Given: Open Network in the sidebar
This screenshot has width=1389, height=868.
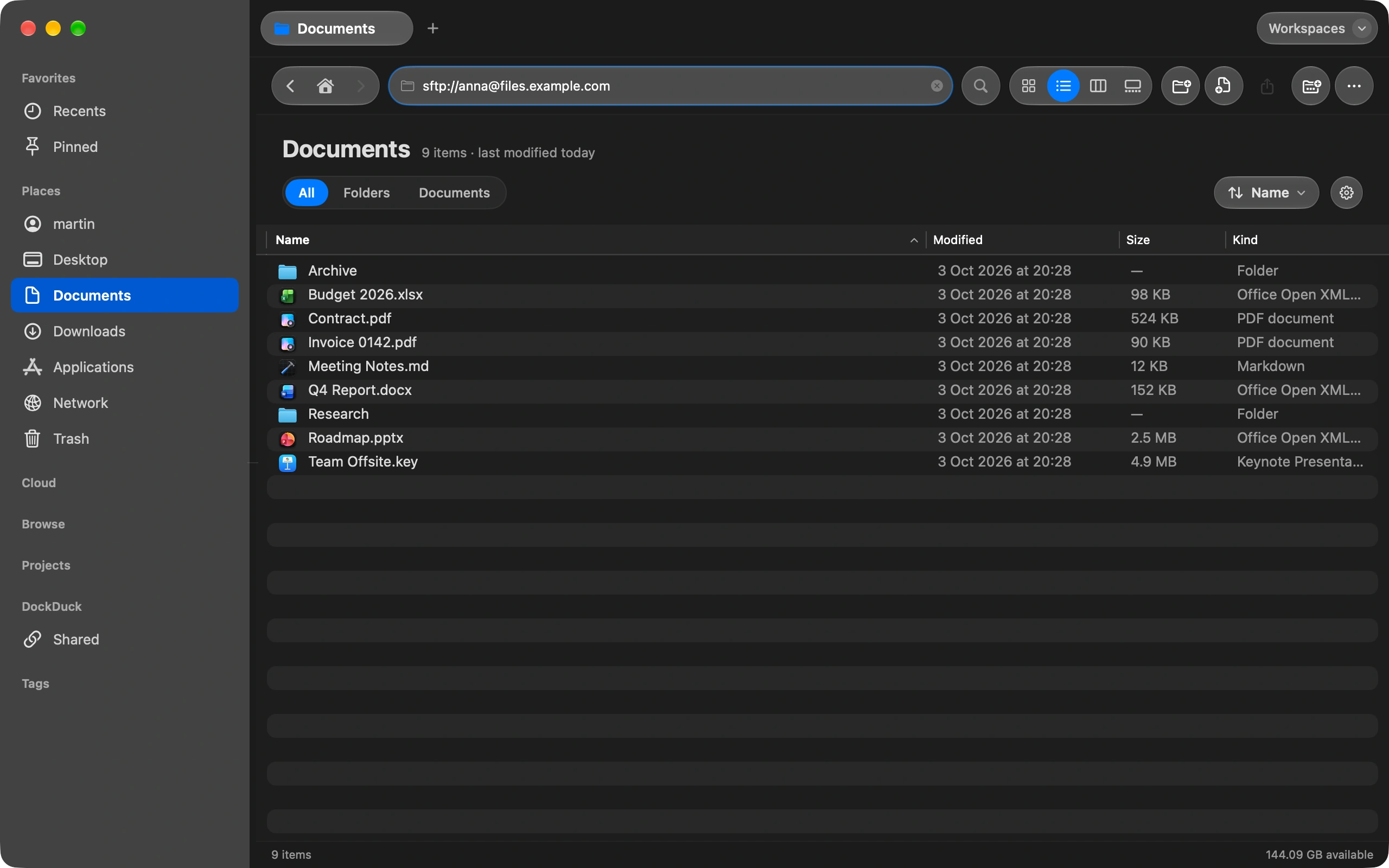Looking at the screenshot, I should coord(125,403).
